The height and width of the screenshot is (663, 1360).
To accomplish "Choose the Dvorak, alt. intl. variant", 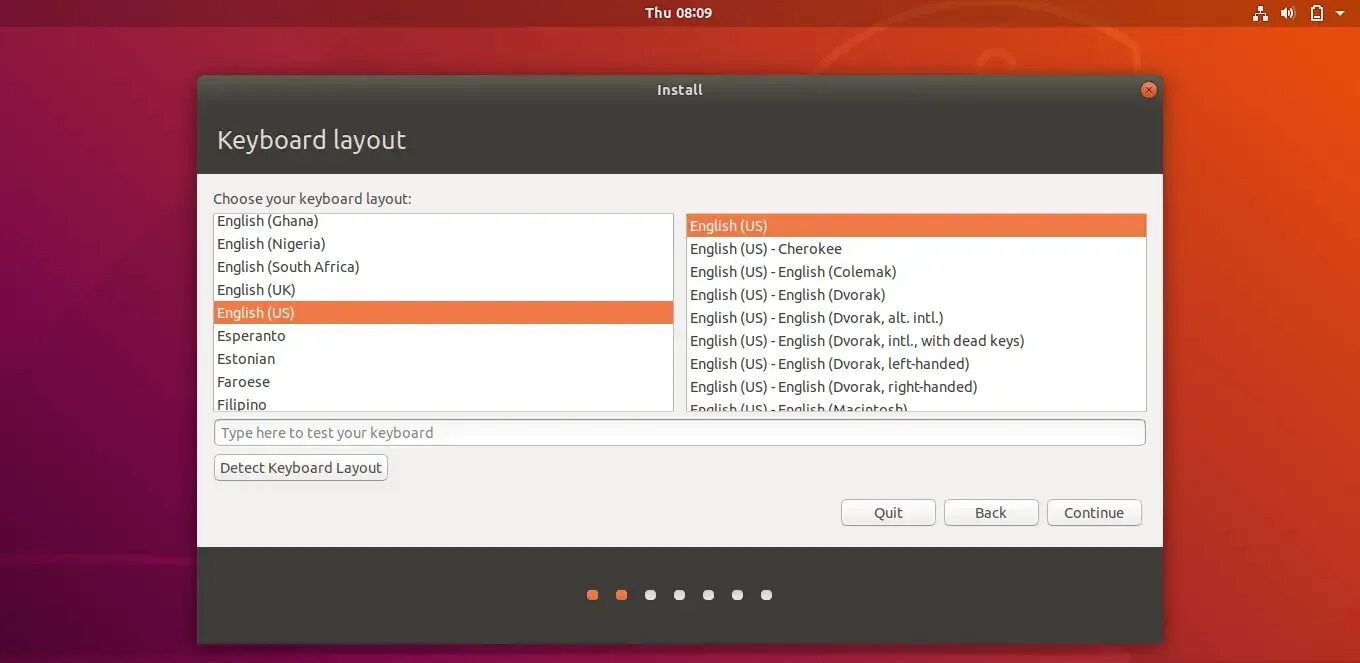I will coord(916,318).
